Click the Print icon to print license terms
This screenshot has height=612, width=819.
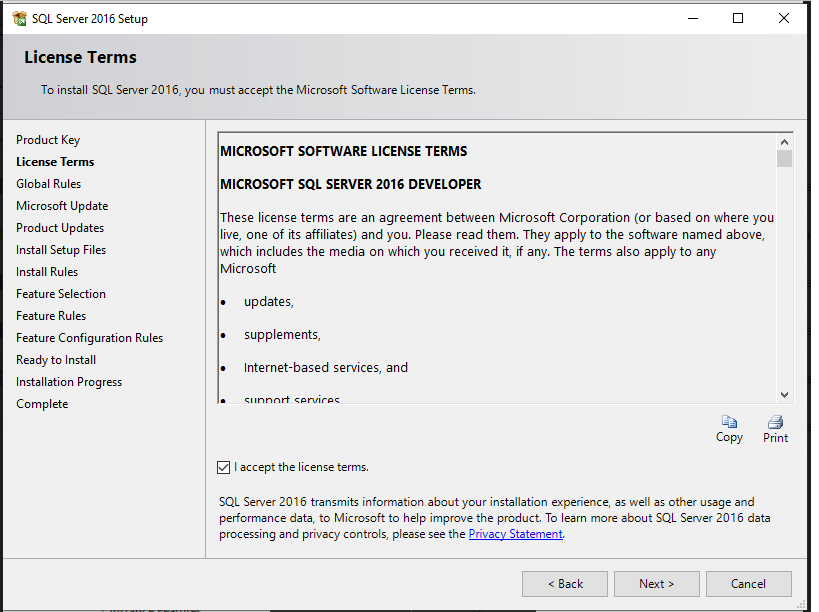click(775, 425)
